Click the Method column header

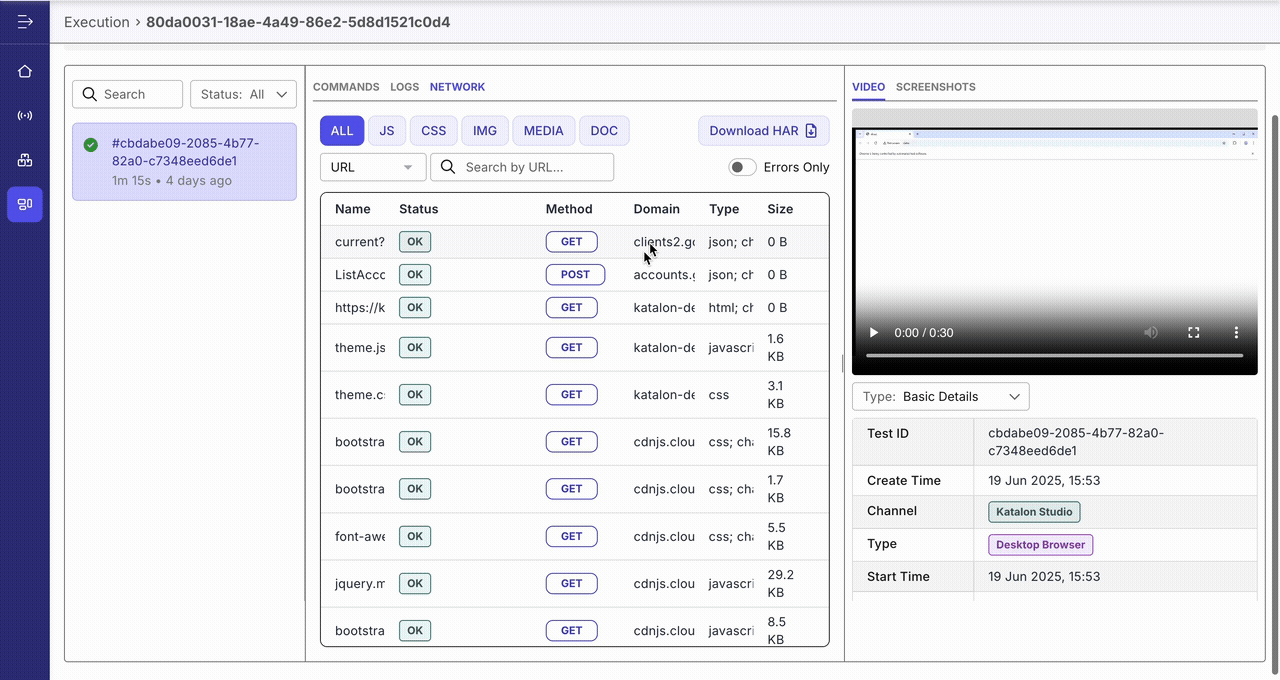coord(569,209)
